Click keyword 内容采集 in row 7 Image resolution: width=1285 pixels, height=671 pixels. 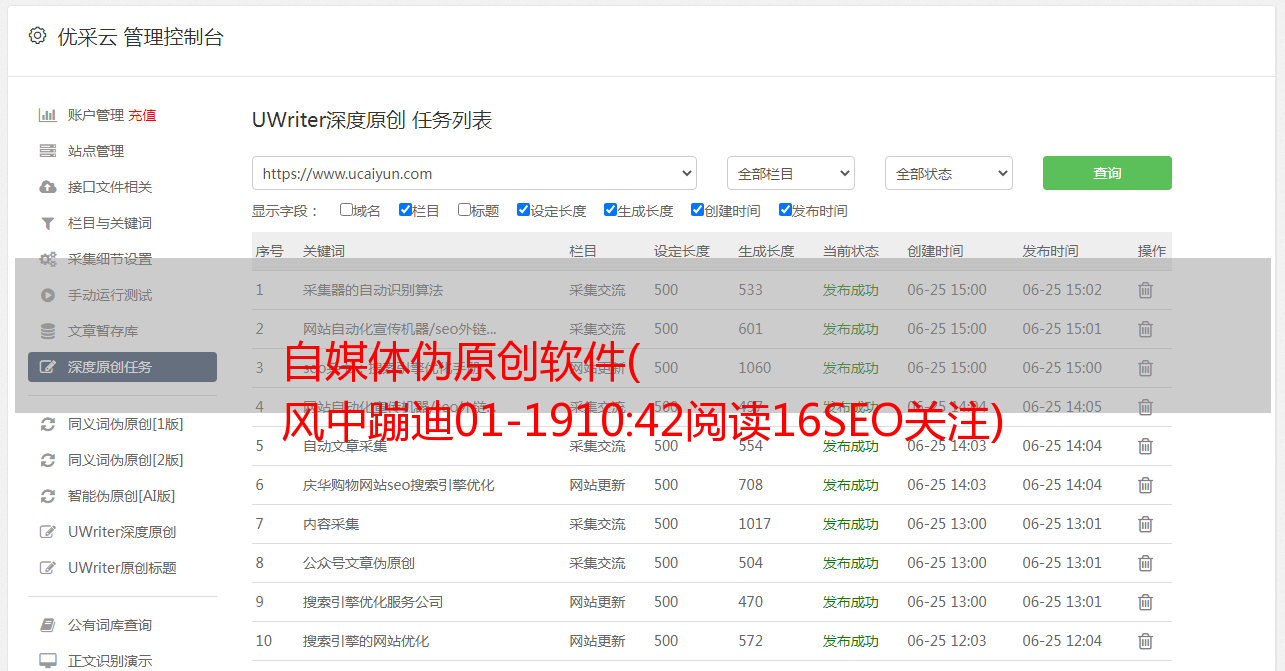click(x=331, y=524)
